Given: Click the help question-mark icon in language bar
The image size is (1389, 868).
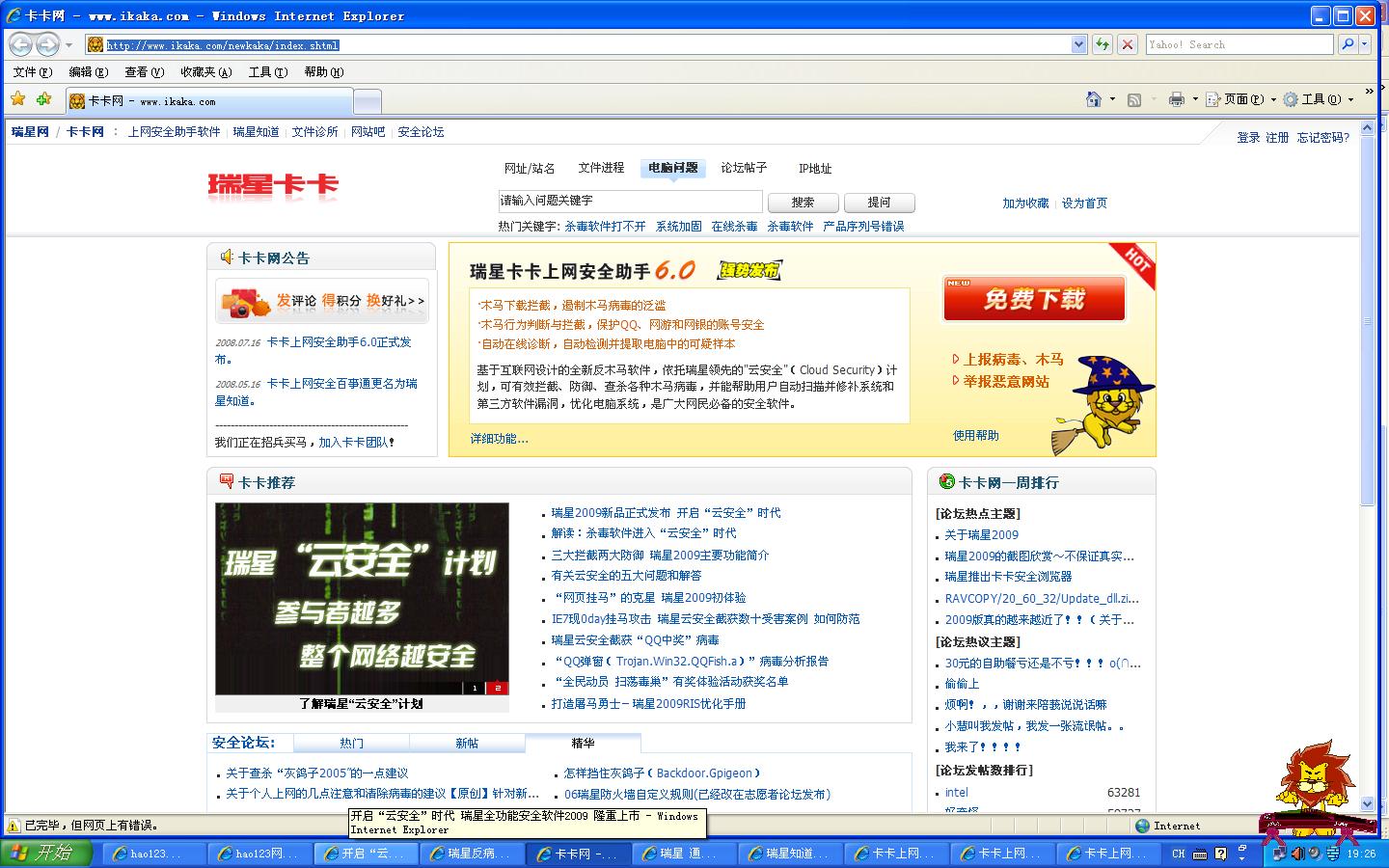Looking at the screenshot, I should pos(1220,854).
